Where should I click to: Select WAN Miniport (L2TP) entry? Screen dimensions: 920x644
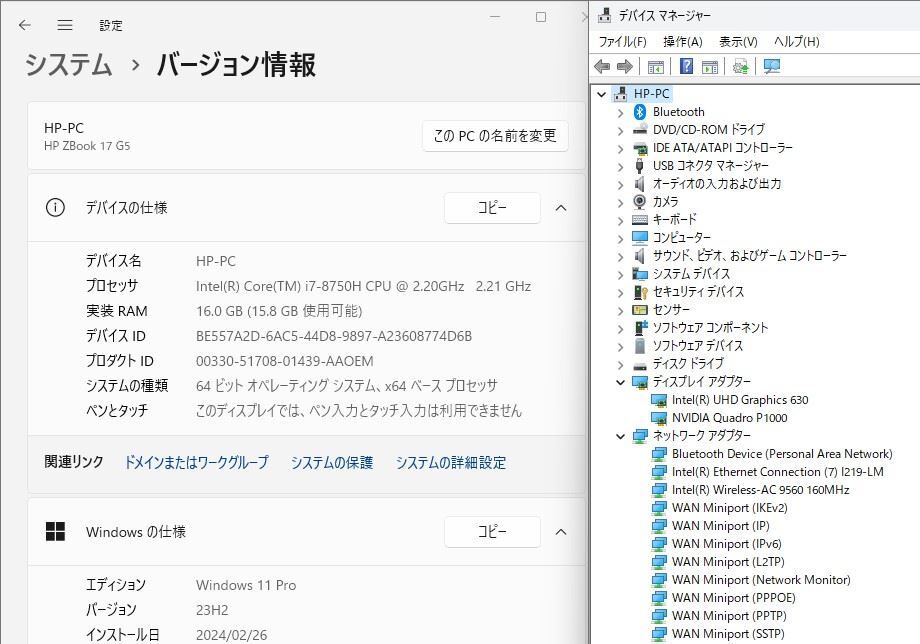[x=728, y=562]
